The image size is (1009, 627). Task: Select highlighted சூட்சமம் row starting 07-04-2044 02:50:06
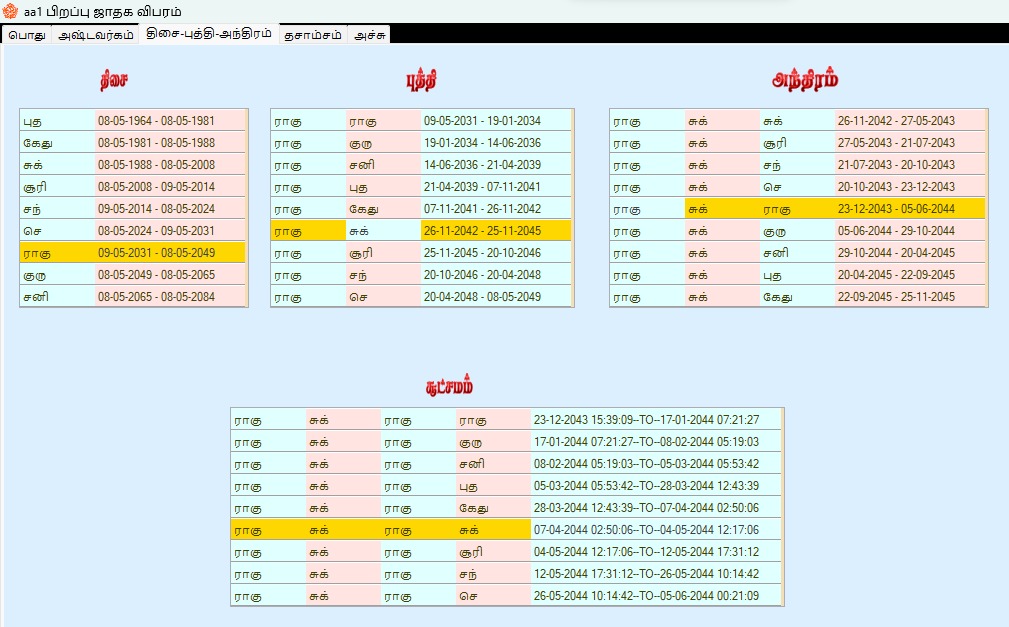(x=506, y=530)
